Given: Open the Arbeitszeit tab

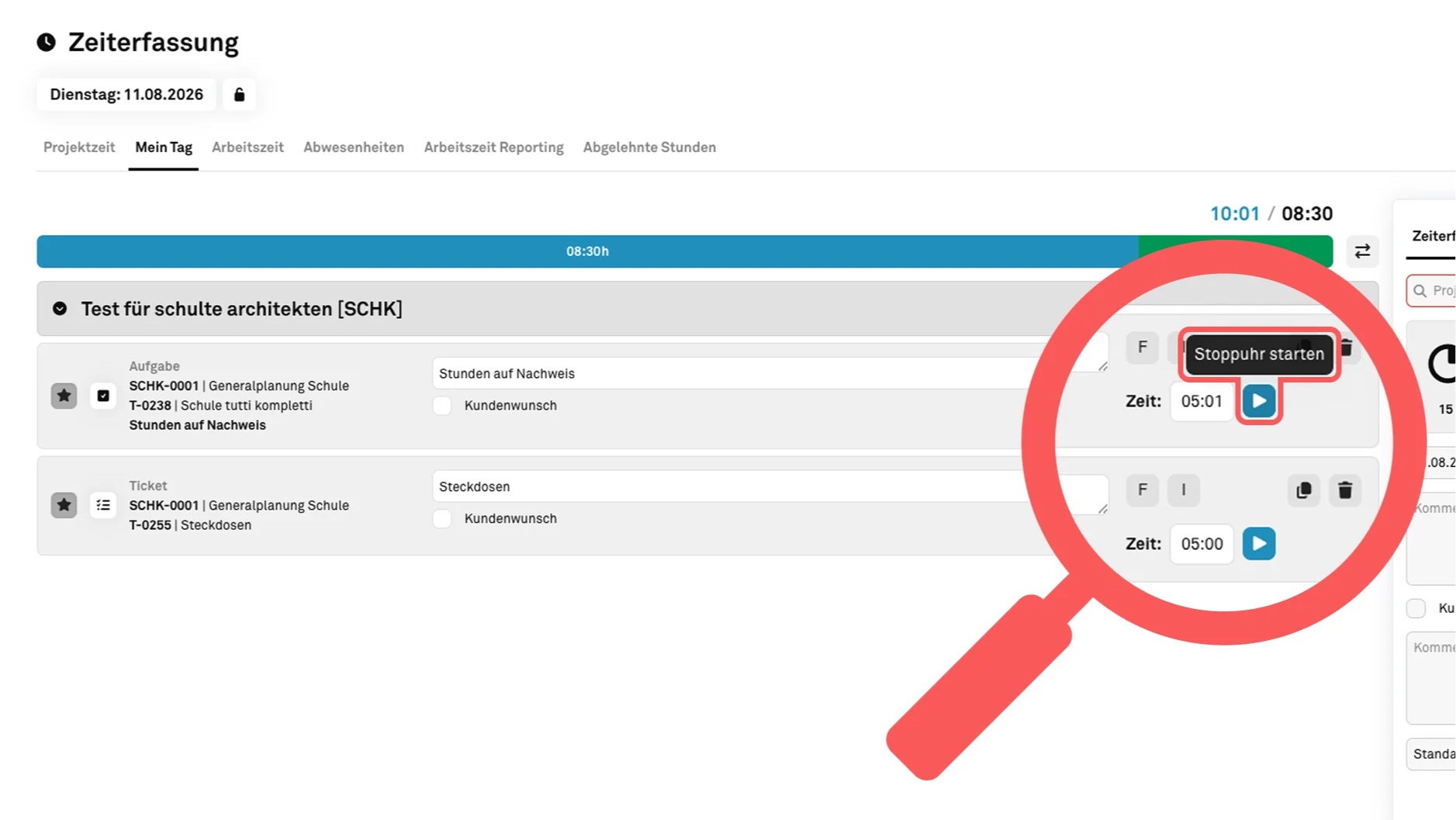Looking at the screenshot, I should (x=247, y=147).
